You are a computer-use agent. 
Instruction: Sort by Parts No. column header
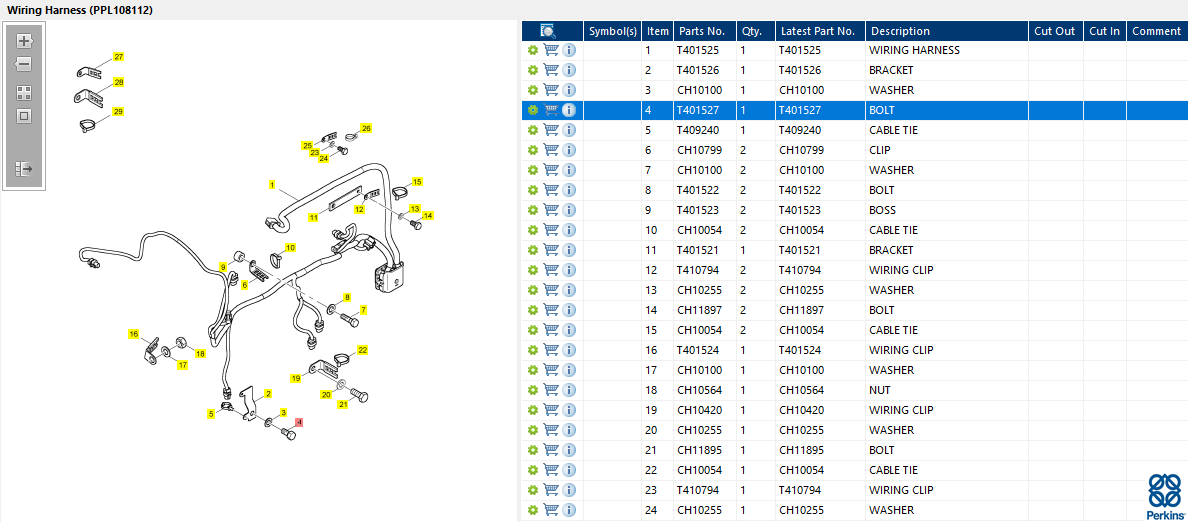[x=703, y=31]
